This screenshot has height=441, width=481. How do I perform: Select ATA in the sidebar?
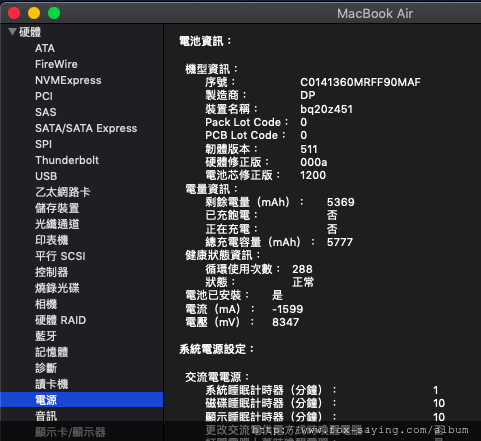click(x=45, y=48)
